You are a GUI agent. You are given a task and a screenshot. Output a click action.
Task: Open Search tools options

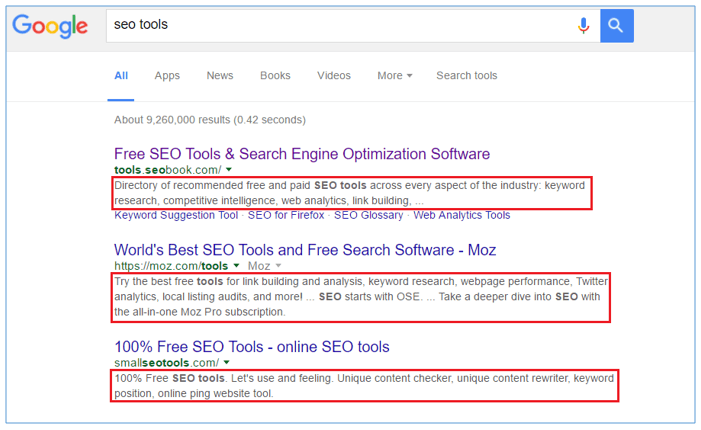pos(466,76)
